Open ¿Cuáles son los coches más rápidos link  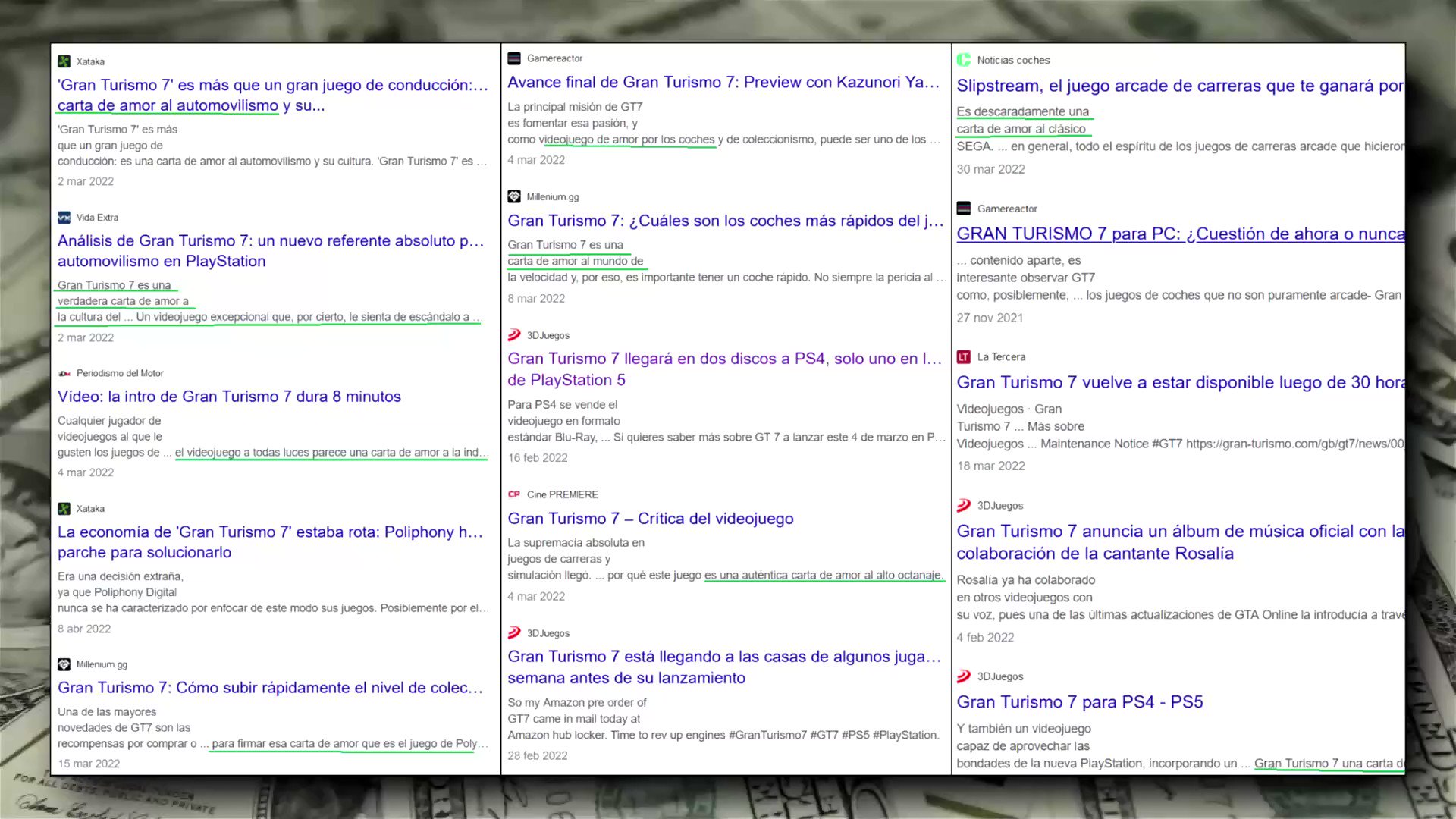(726, 221)
